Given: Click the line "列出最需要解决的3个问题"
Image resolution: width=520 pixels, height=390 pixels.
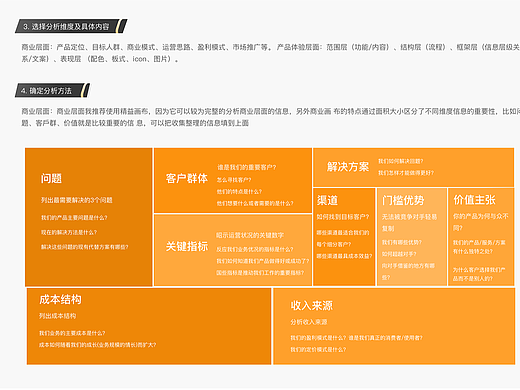Looking at the screenshot, I should pos(77,200).
